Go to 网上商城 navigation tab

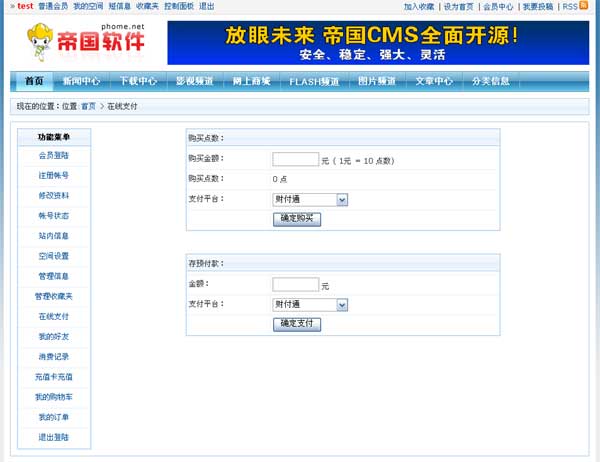[x=251, y=81]
